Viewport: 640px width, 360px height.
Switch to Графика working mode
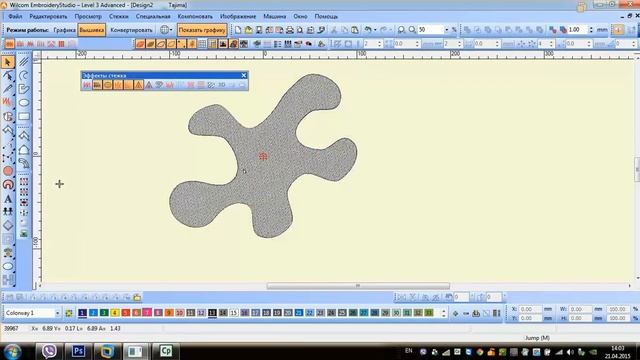point(64,30)
